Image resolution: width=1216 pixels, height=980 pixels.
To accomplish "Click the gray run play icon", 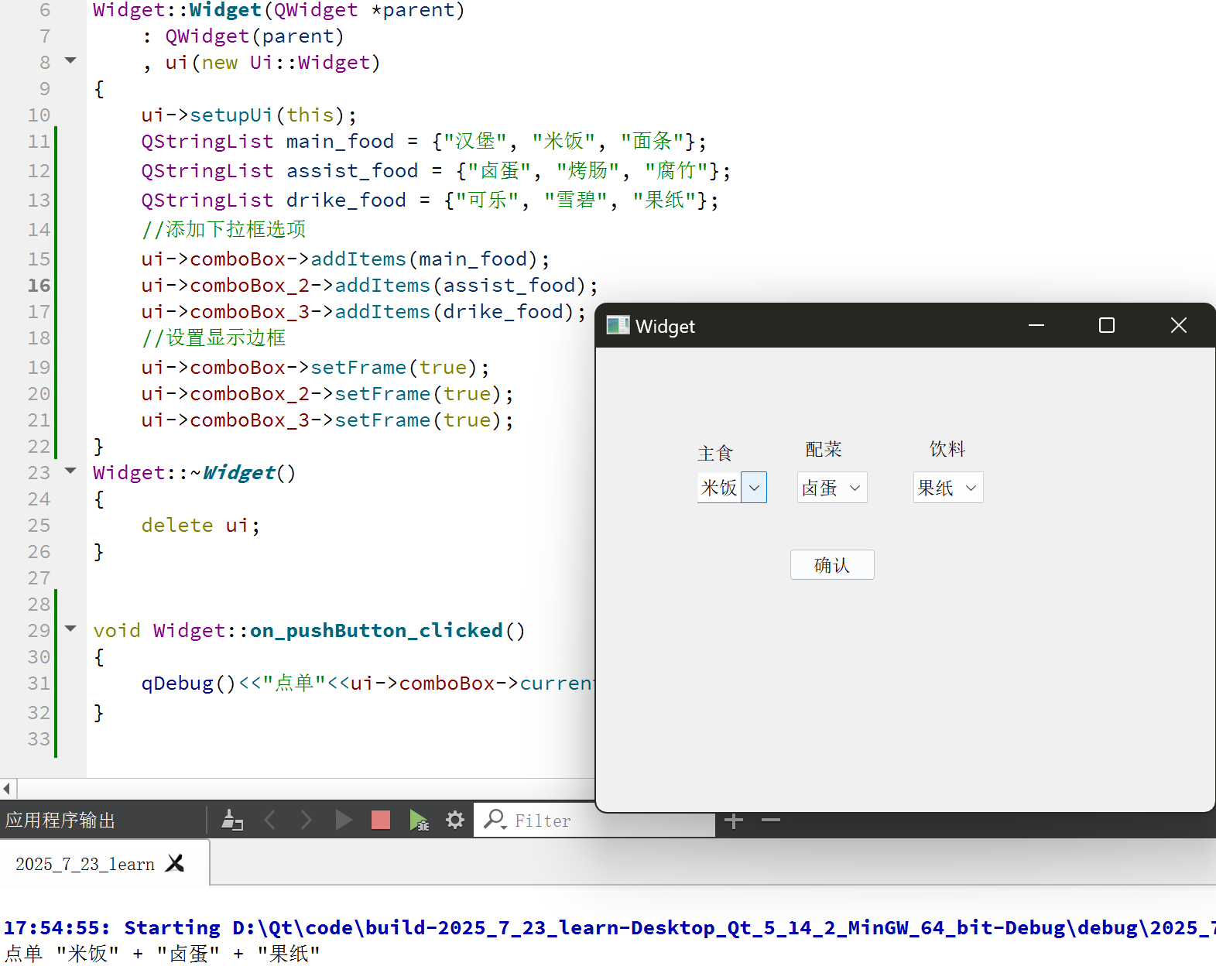I will click(343, 820).
